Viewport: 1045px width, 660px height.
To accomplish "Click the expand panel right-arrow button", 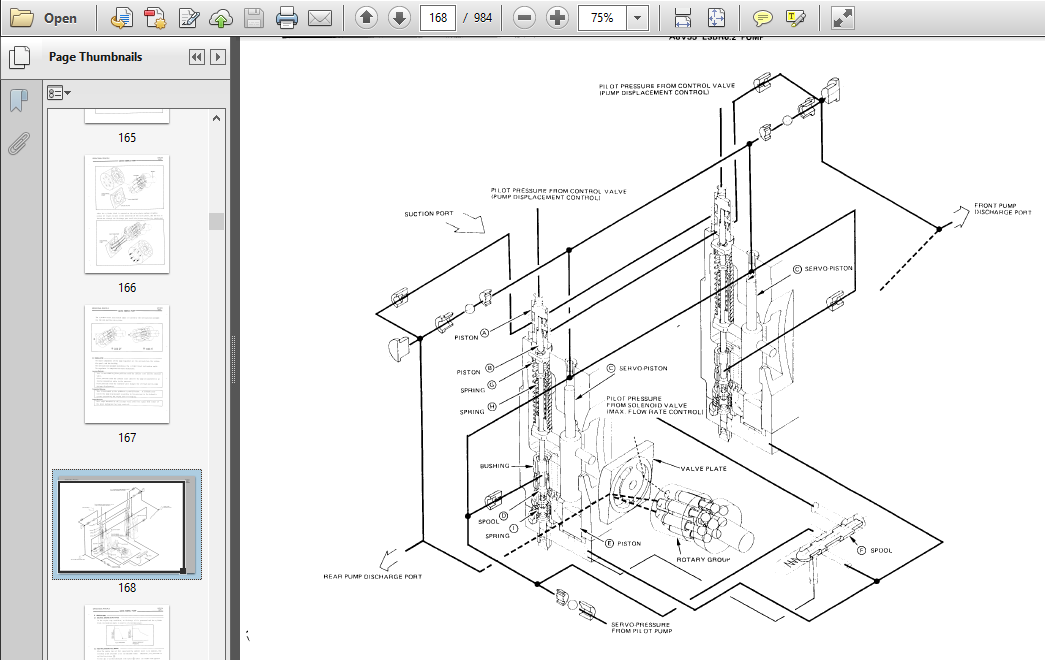I will pos(218,57).
